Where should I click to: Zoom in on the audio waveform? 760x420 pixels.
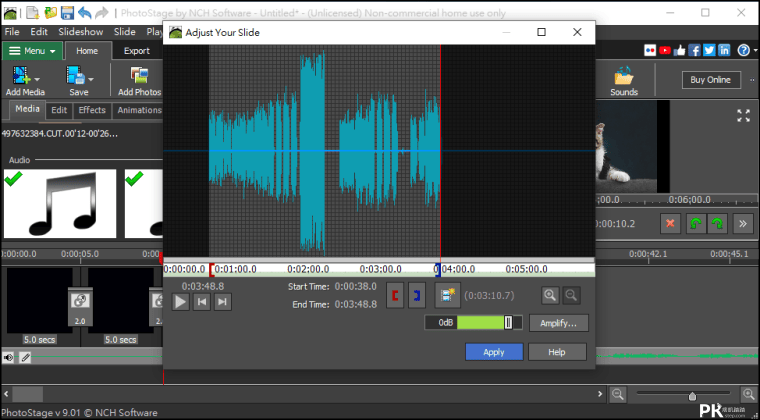(550, 296)
